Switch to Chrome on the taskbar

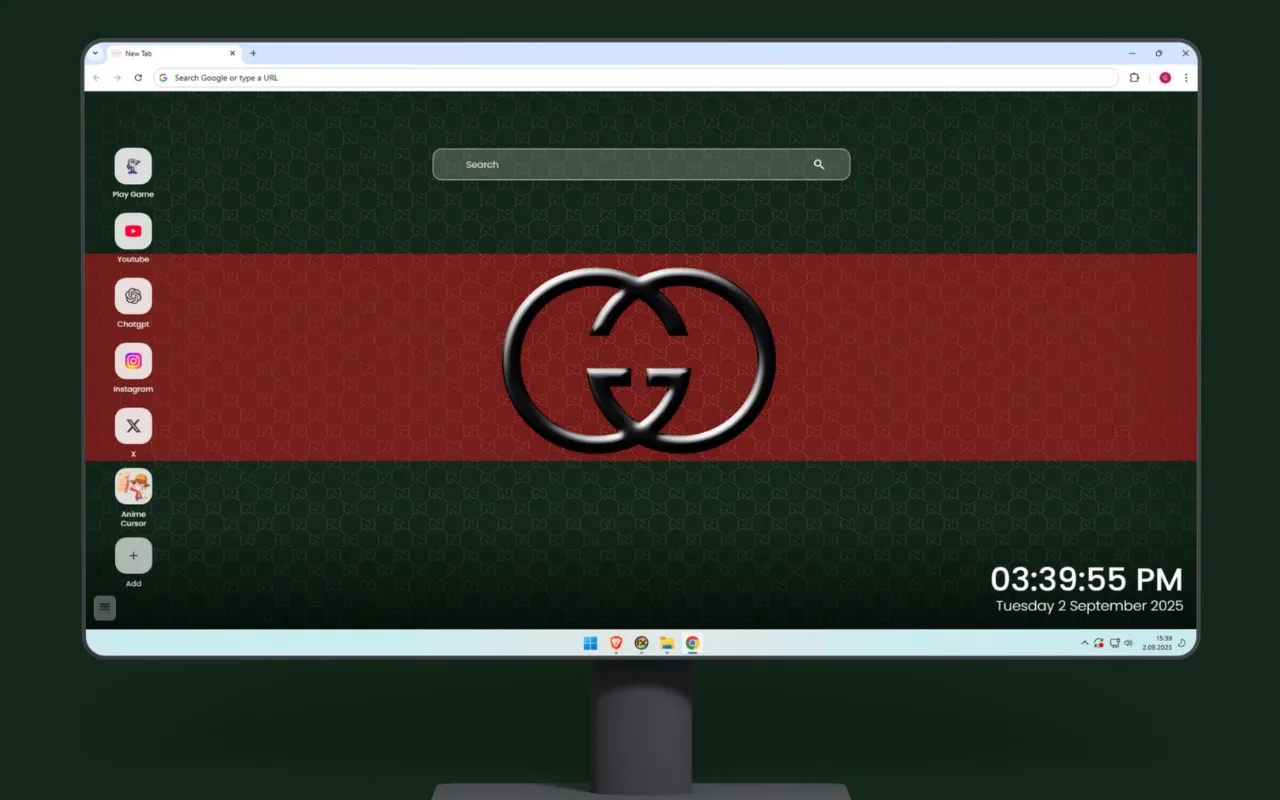[x=692, y=643]
